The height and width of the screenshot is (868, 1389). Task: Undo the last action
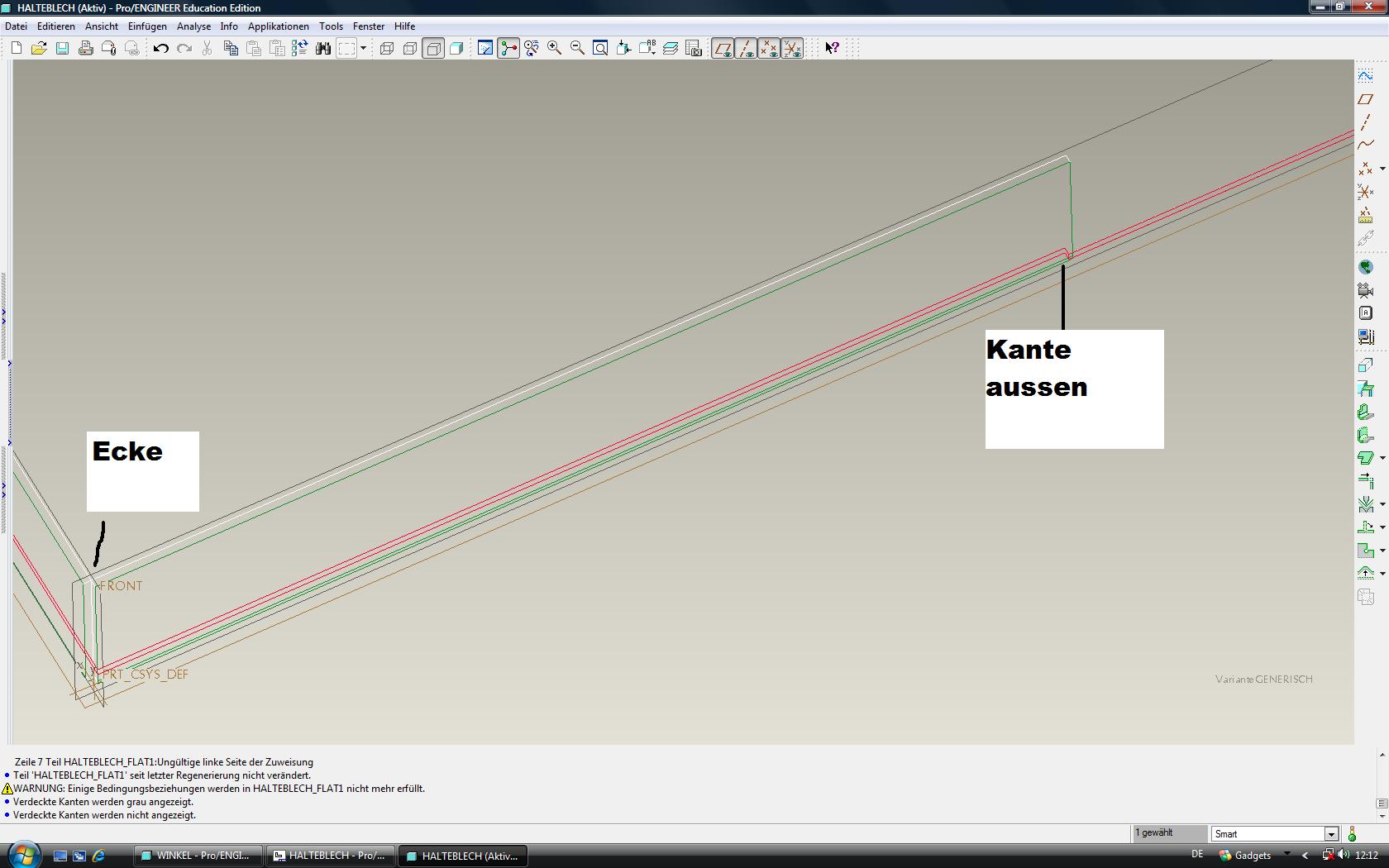pos(161,48)
